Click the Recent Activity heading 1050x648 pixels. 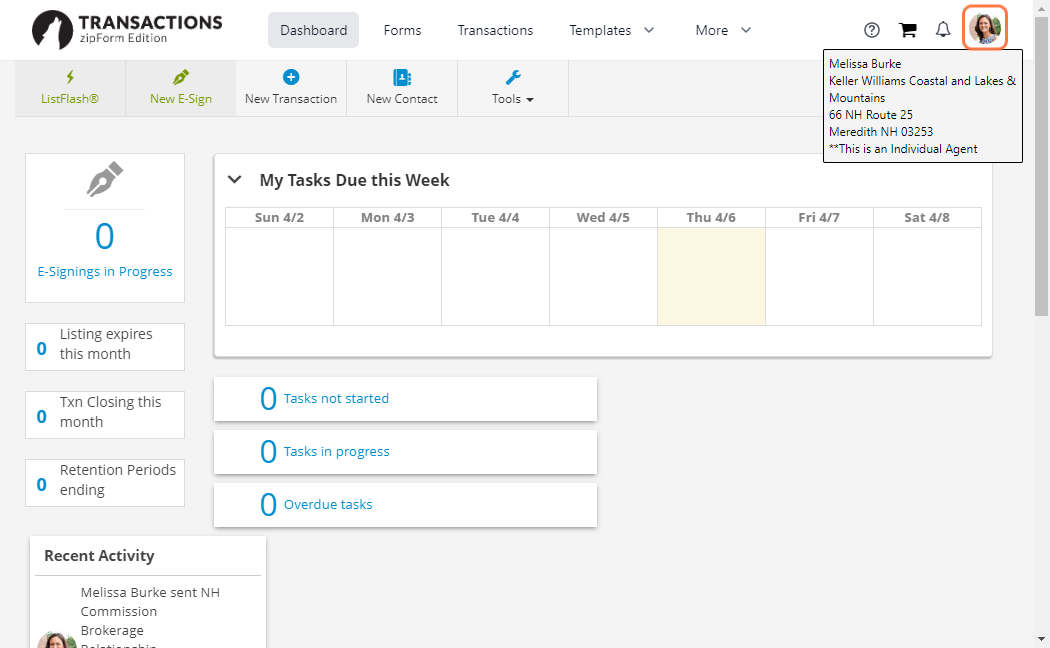pyautogui.click(x=99, y=556)
